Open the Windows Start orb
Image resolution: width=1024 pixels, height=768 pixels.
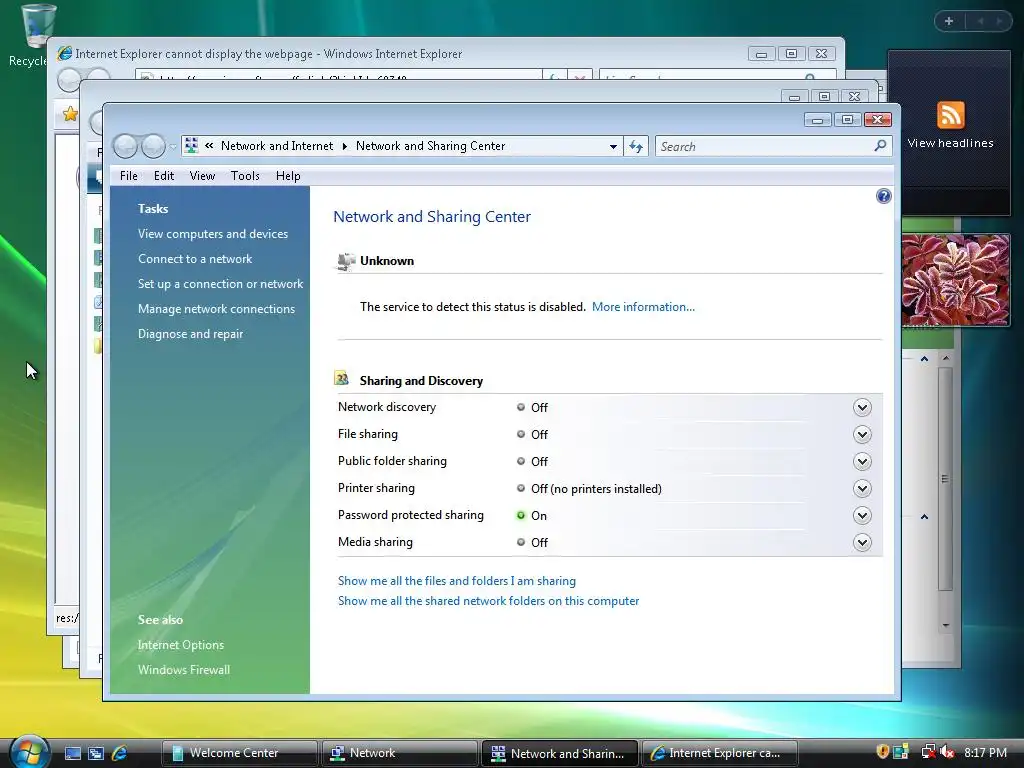pos(29,752)
